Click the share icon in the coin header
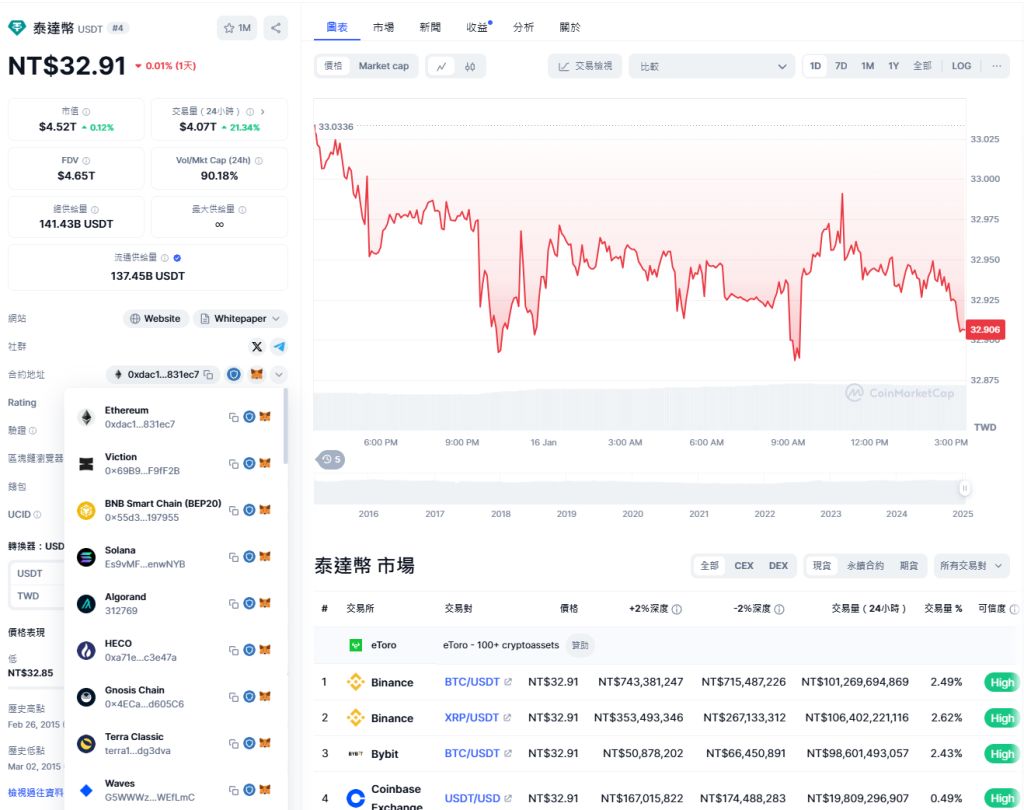The width and height of the screenshot is (1024, 810). [276, 28]
